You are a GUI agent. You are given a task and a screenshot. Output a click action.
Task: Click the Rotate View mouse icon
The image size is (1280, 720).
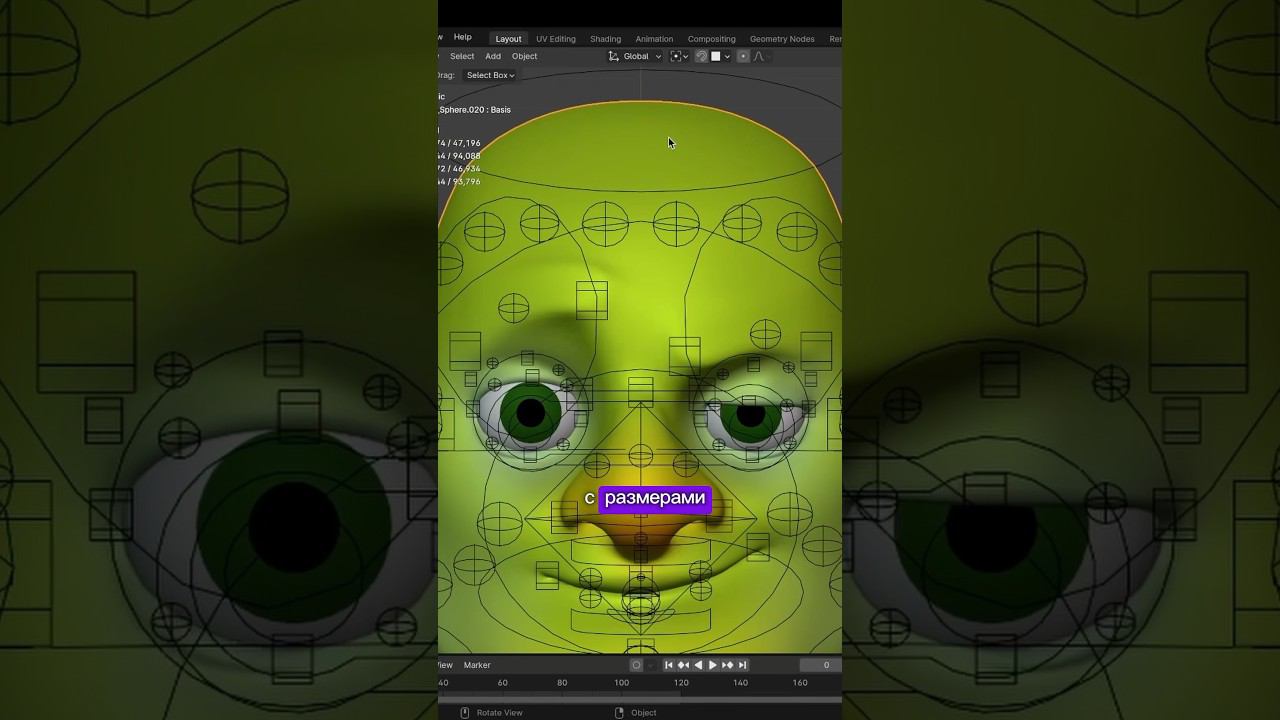click(465, 712)
